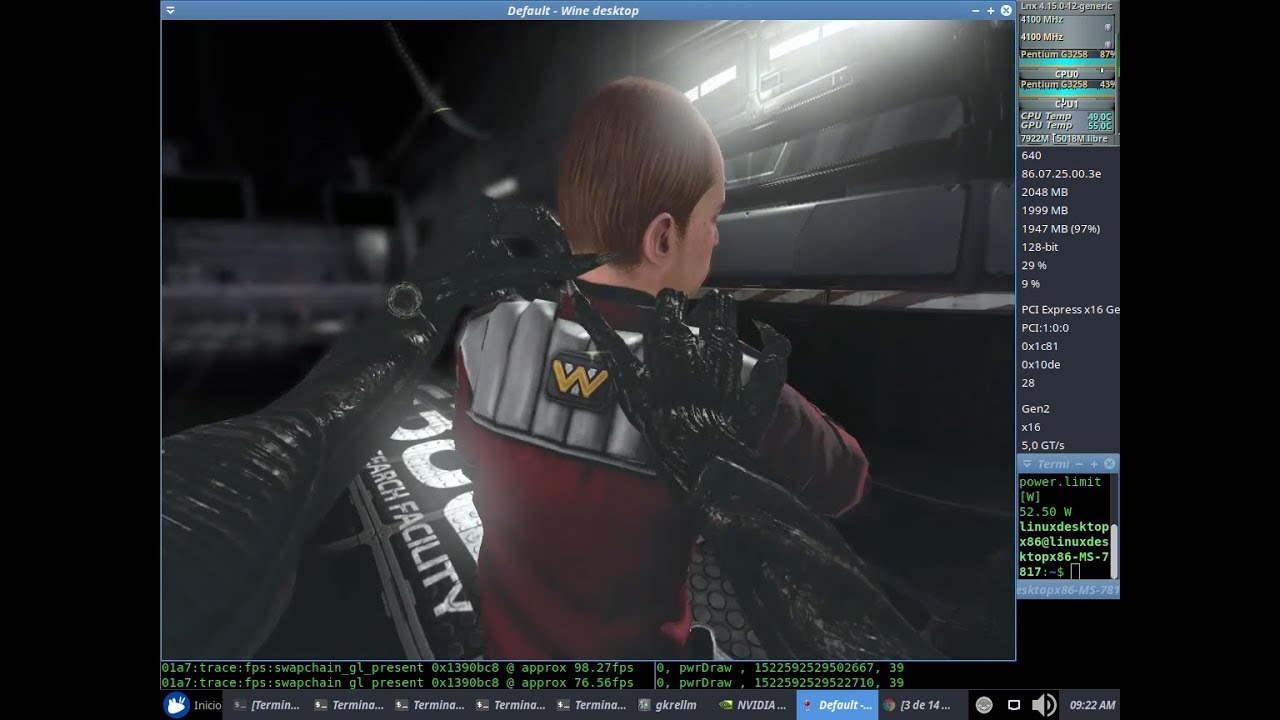Click the 09:22 AM taskbar clock
Viewport: 1280px width, 720px height.
(1092, 705)
